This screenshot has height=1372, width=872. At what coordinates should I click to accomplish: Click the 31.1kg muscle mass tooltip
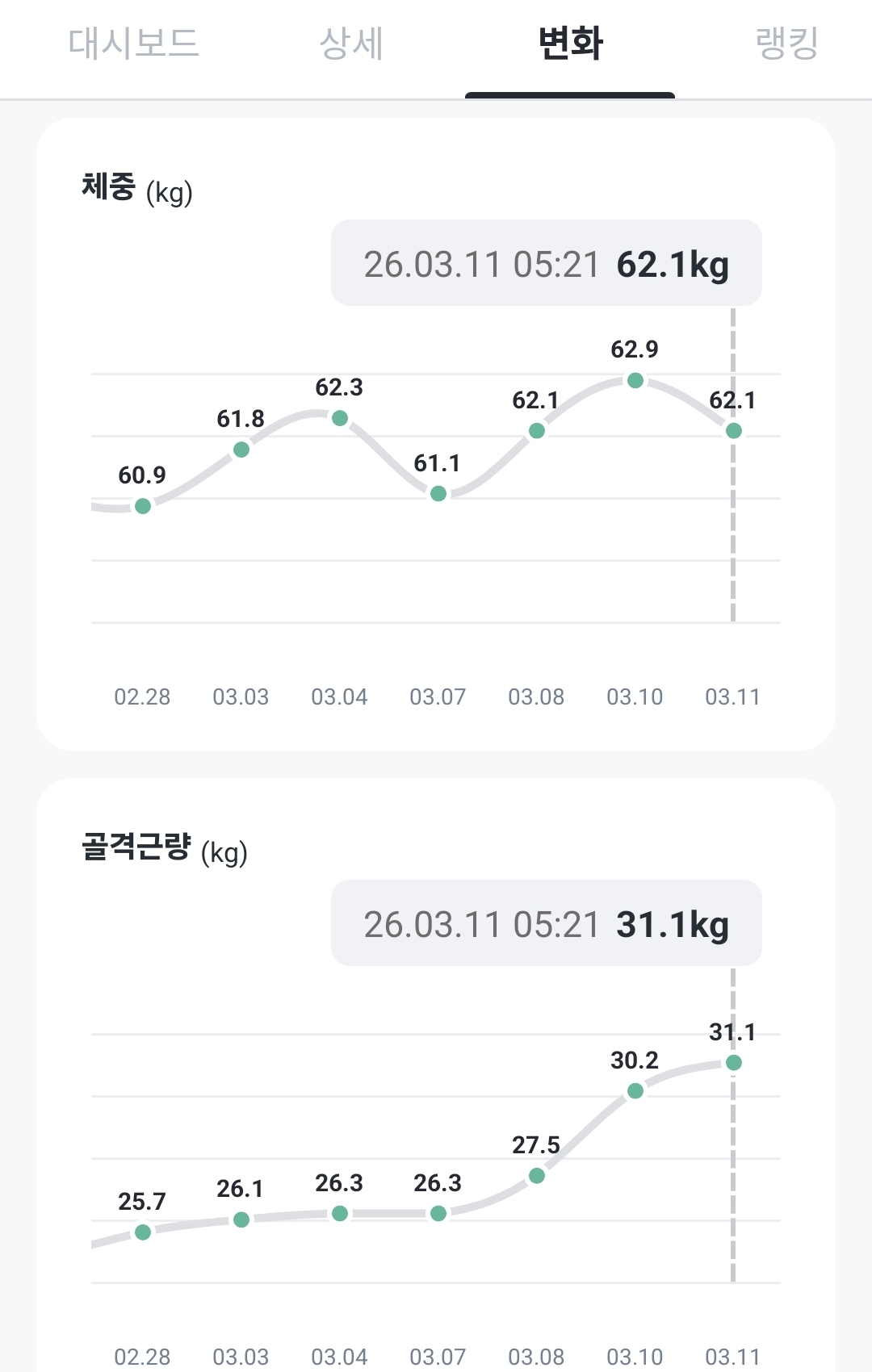[546, 924]
